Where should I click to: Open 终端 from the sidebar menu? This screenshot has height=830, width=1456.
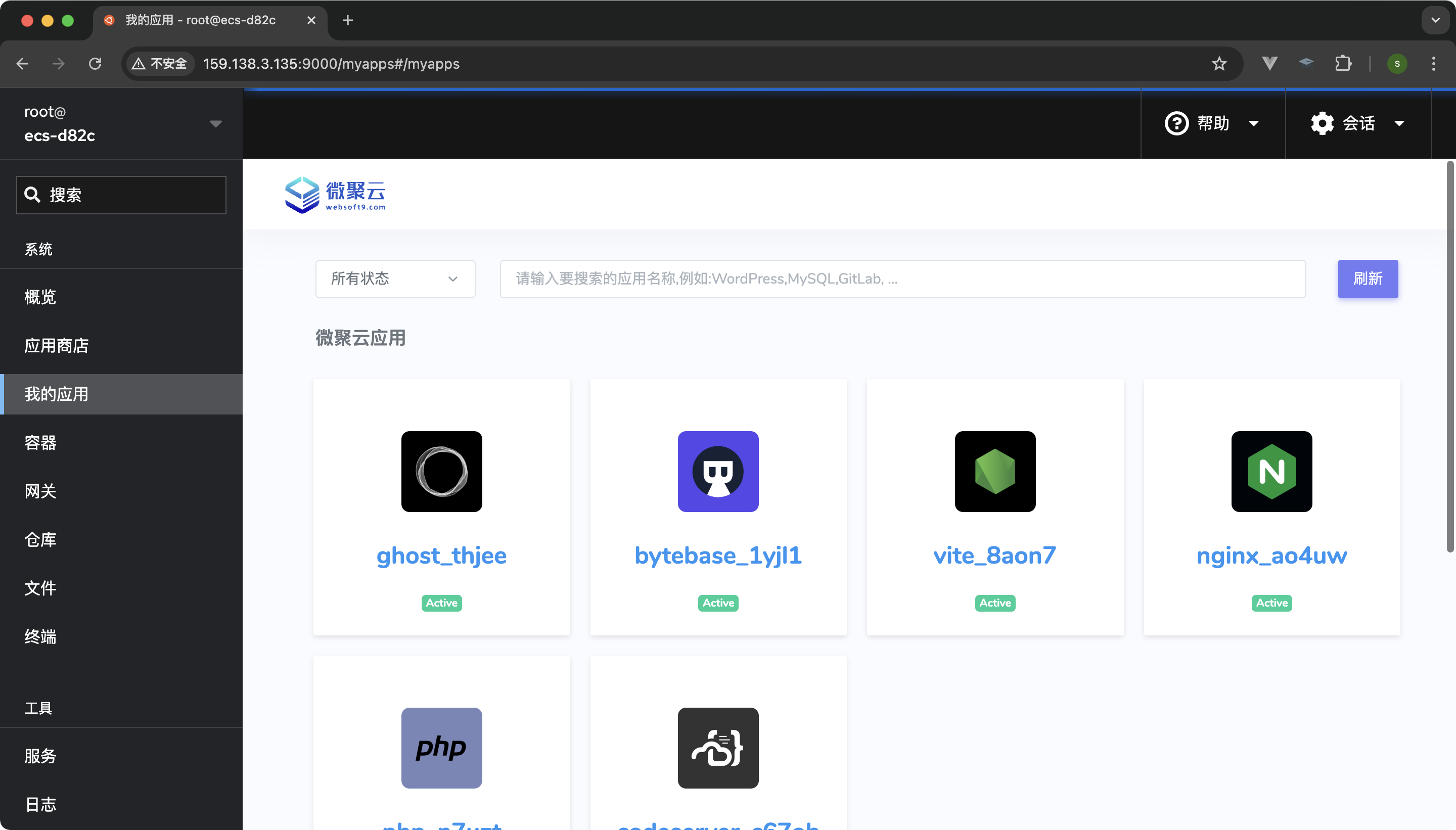click(x=40, y=637)
